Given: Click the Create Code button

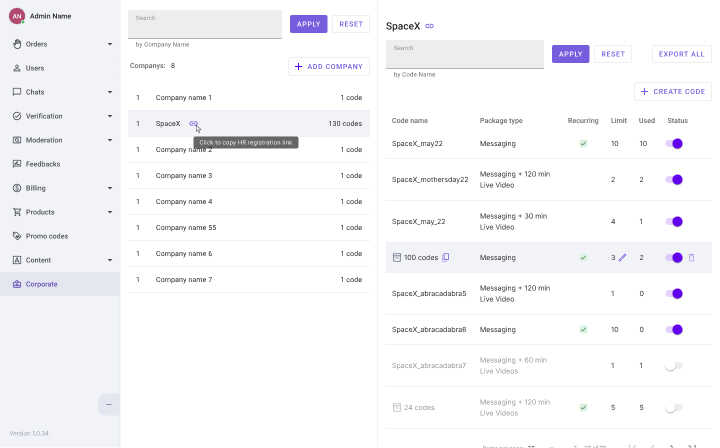Looking at the screenshot, I should [673, 91].
